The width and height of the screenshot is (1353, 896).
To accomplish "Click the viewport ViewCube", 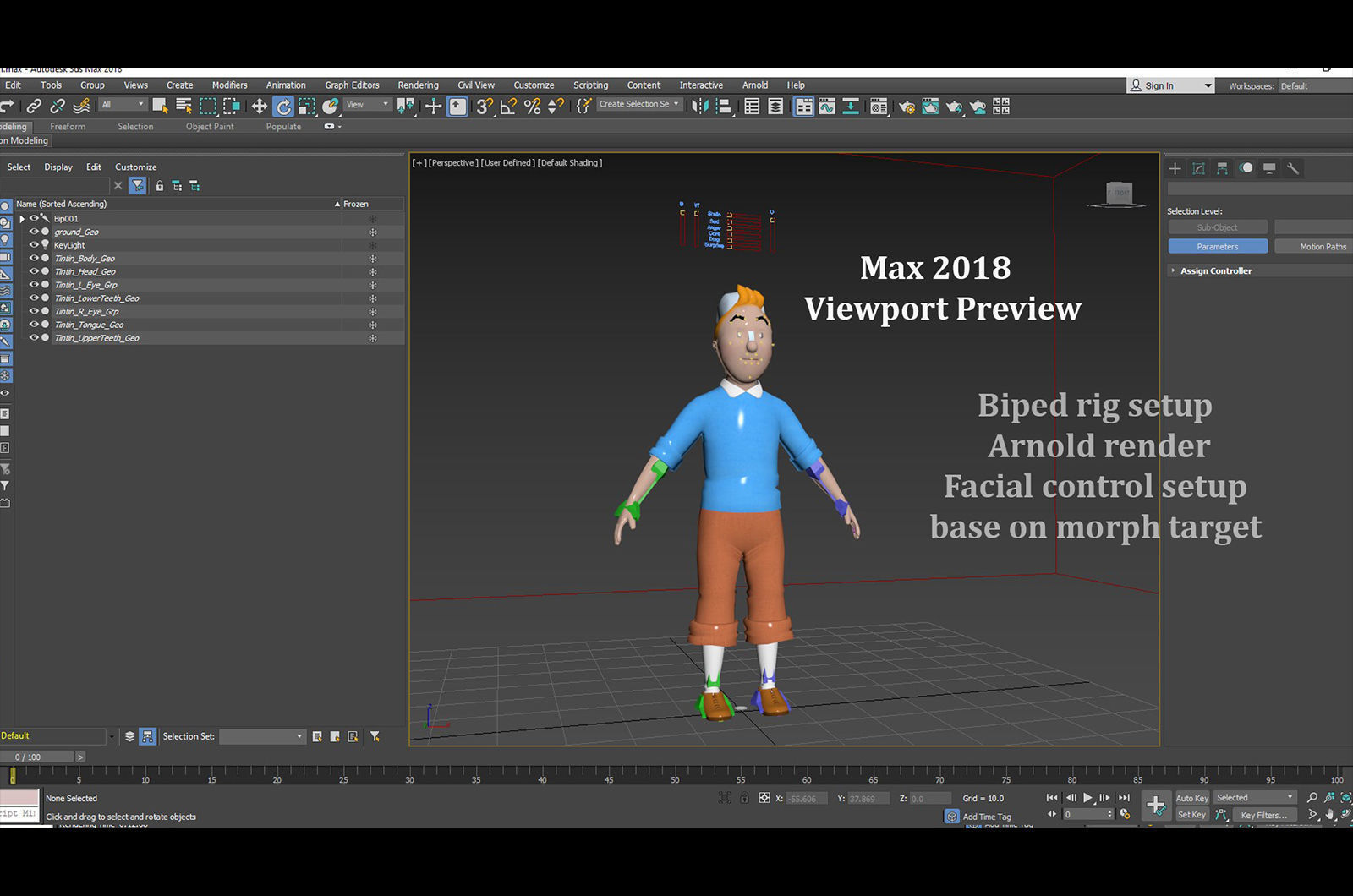I will click(1119, 194).
